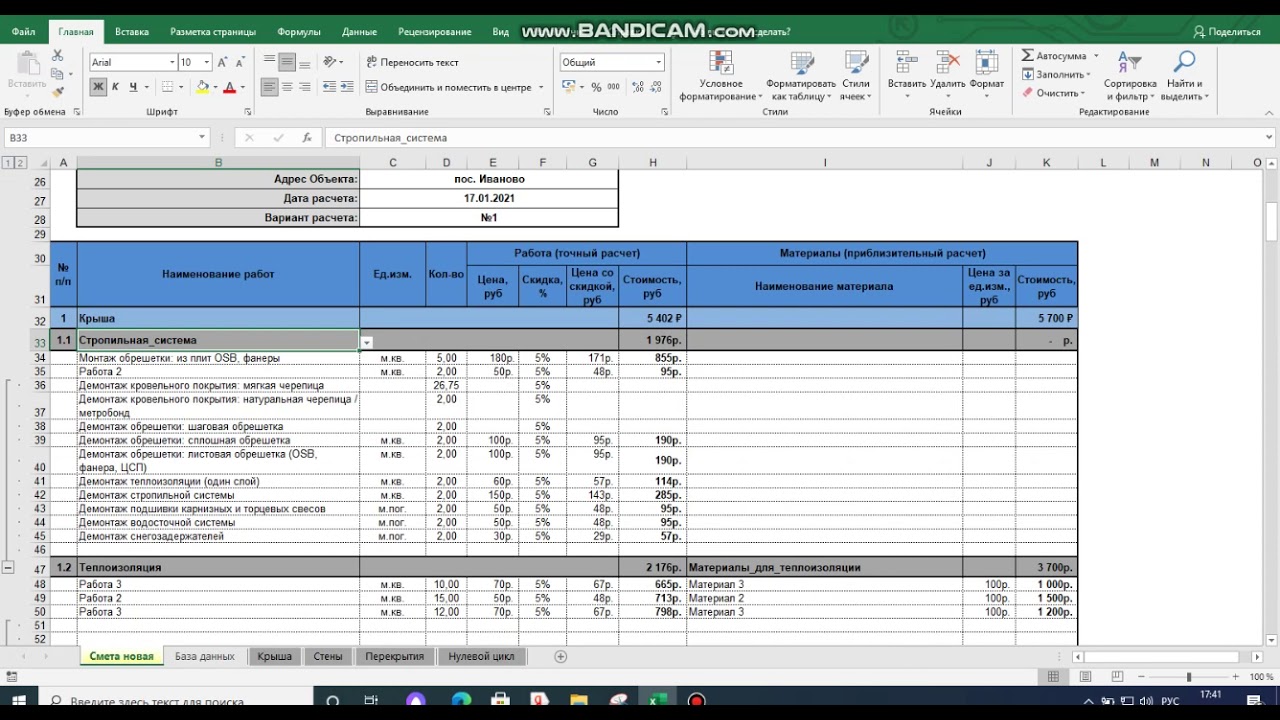The width and height of the screenshot is (1280, 720).
Task: Apply percent style with the % icon
Action: pos(596,87)
